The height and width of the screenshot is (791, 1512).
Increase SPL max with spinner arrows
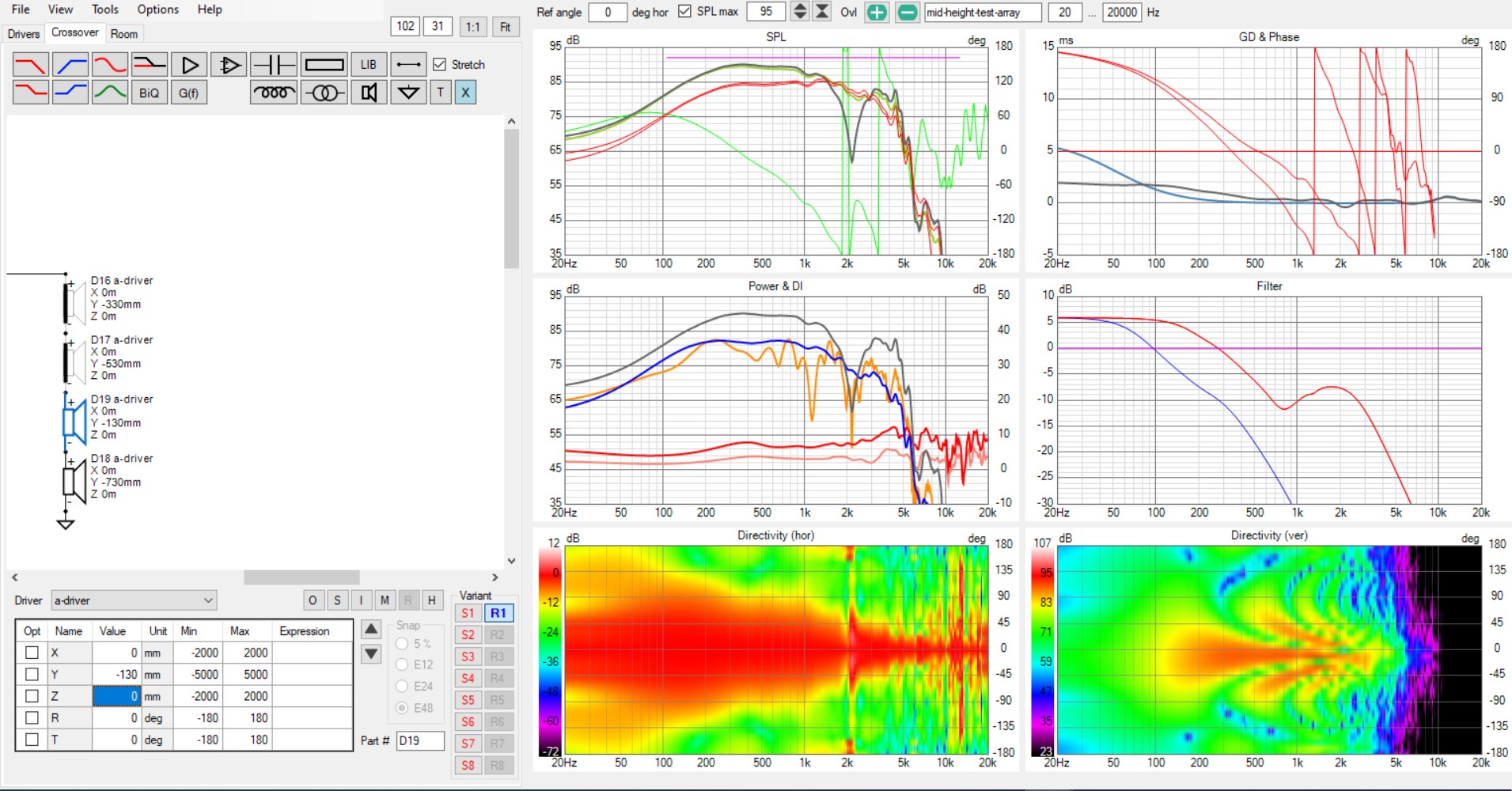tap(800, 7)
